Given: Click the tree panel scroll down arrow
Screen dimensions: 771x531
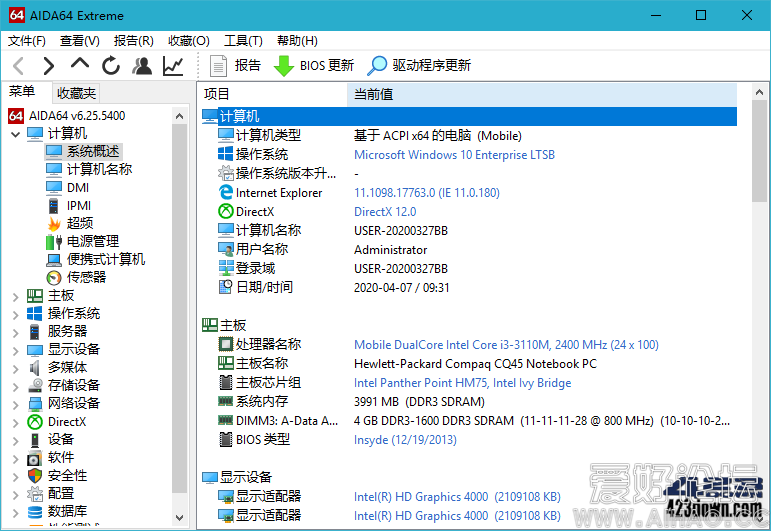Looking at the screenshot, I should [179, 518].
